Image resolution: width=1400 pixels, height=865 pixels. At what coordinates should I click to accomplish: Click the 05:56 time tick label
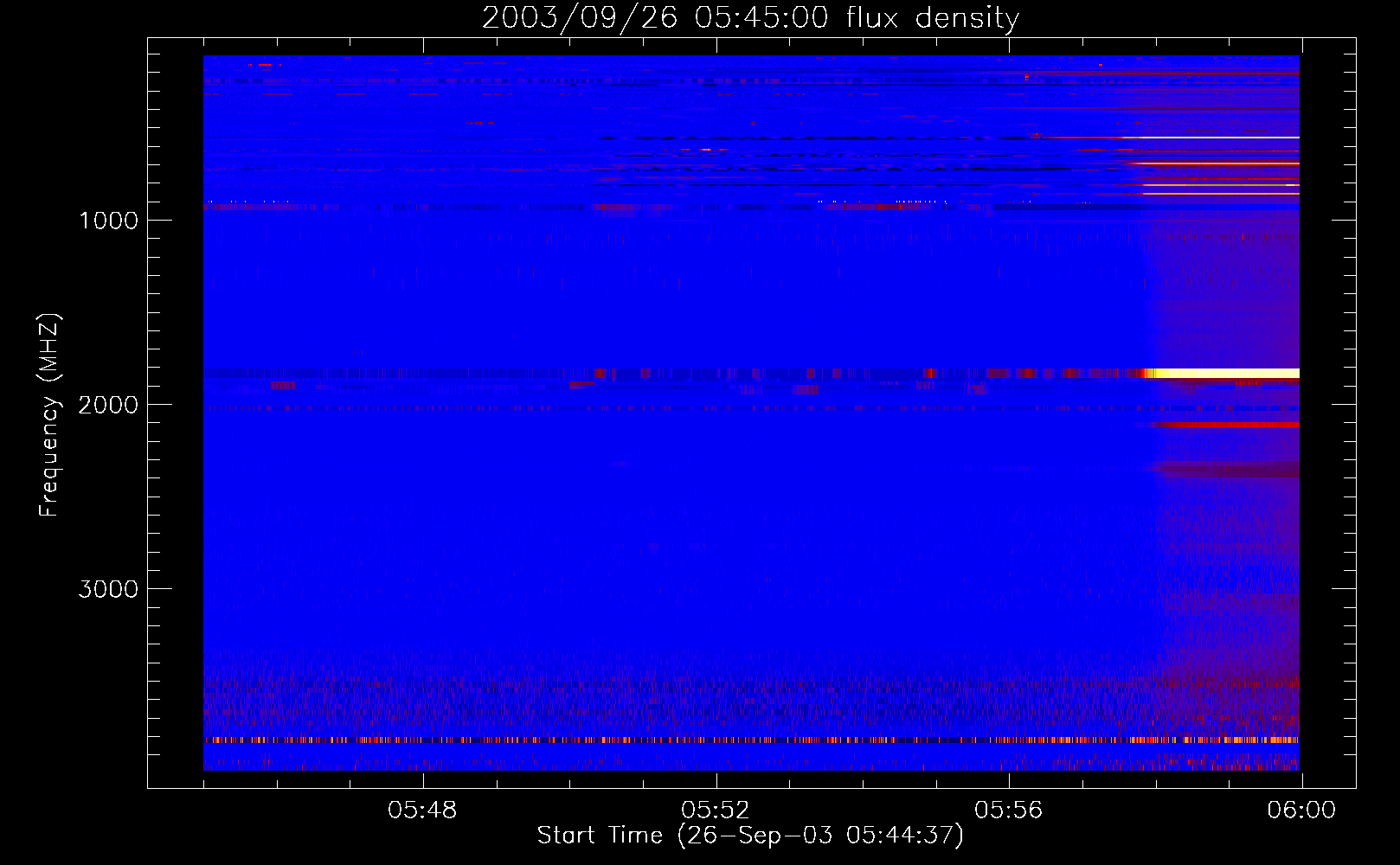pyautogui.click(x=1009, y=811)
